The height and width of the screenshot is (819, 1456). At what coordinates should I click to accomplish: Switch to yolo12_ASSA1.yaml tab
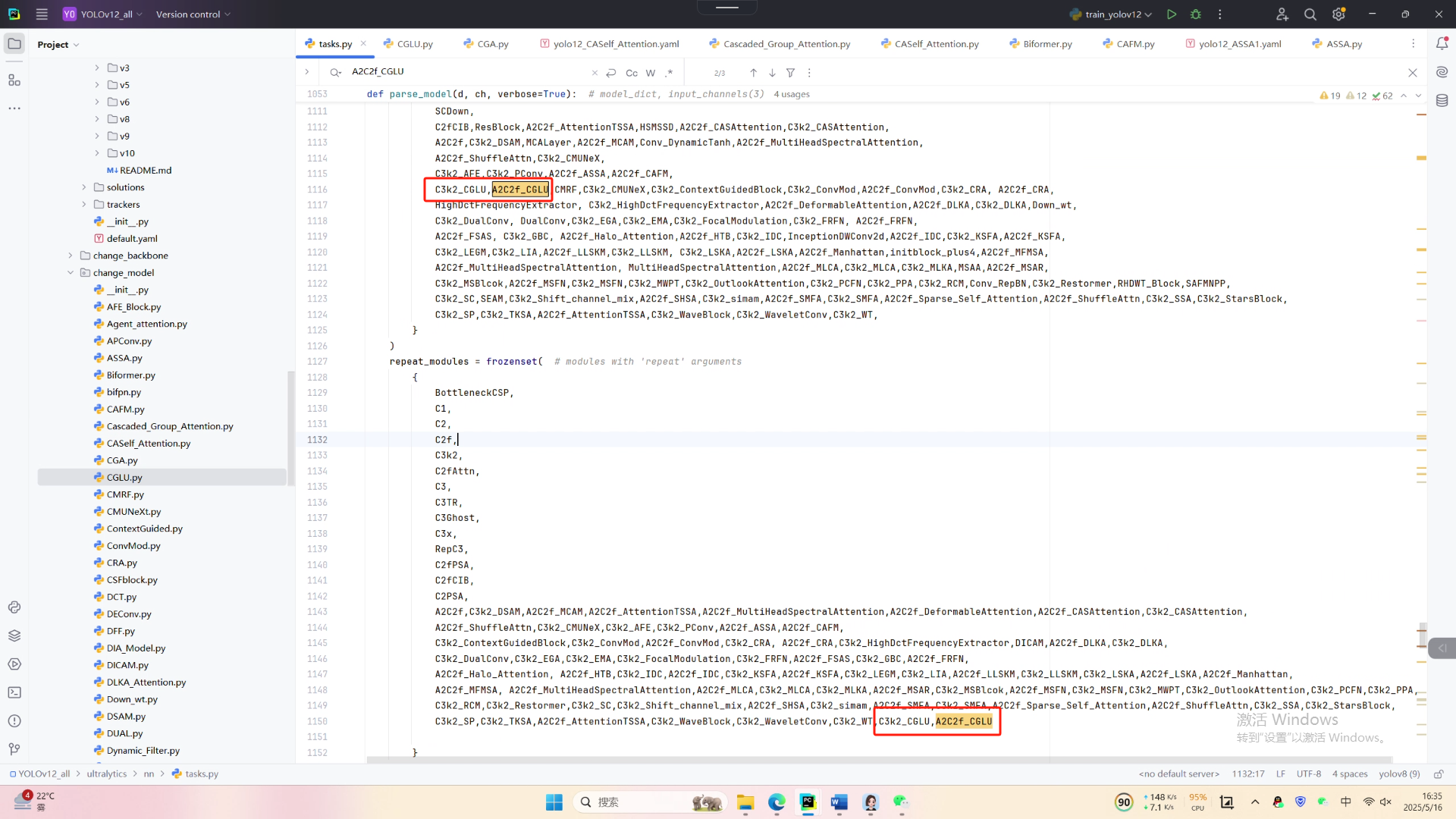1239,44
